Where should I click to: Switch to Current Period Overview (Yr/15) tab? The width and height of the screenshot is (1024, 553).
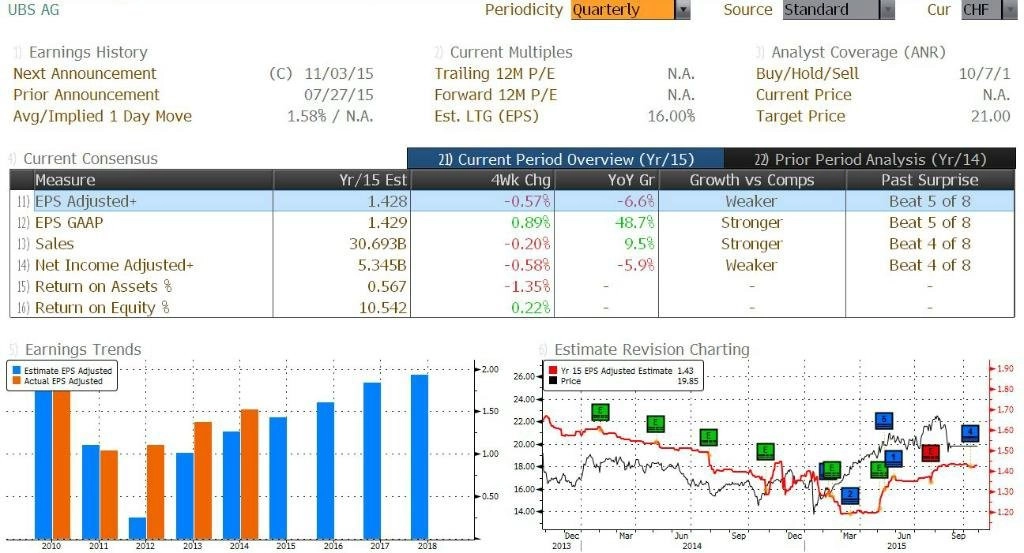point(565,159)
